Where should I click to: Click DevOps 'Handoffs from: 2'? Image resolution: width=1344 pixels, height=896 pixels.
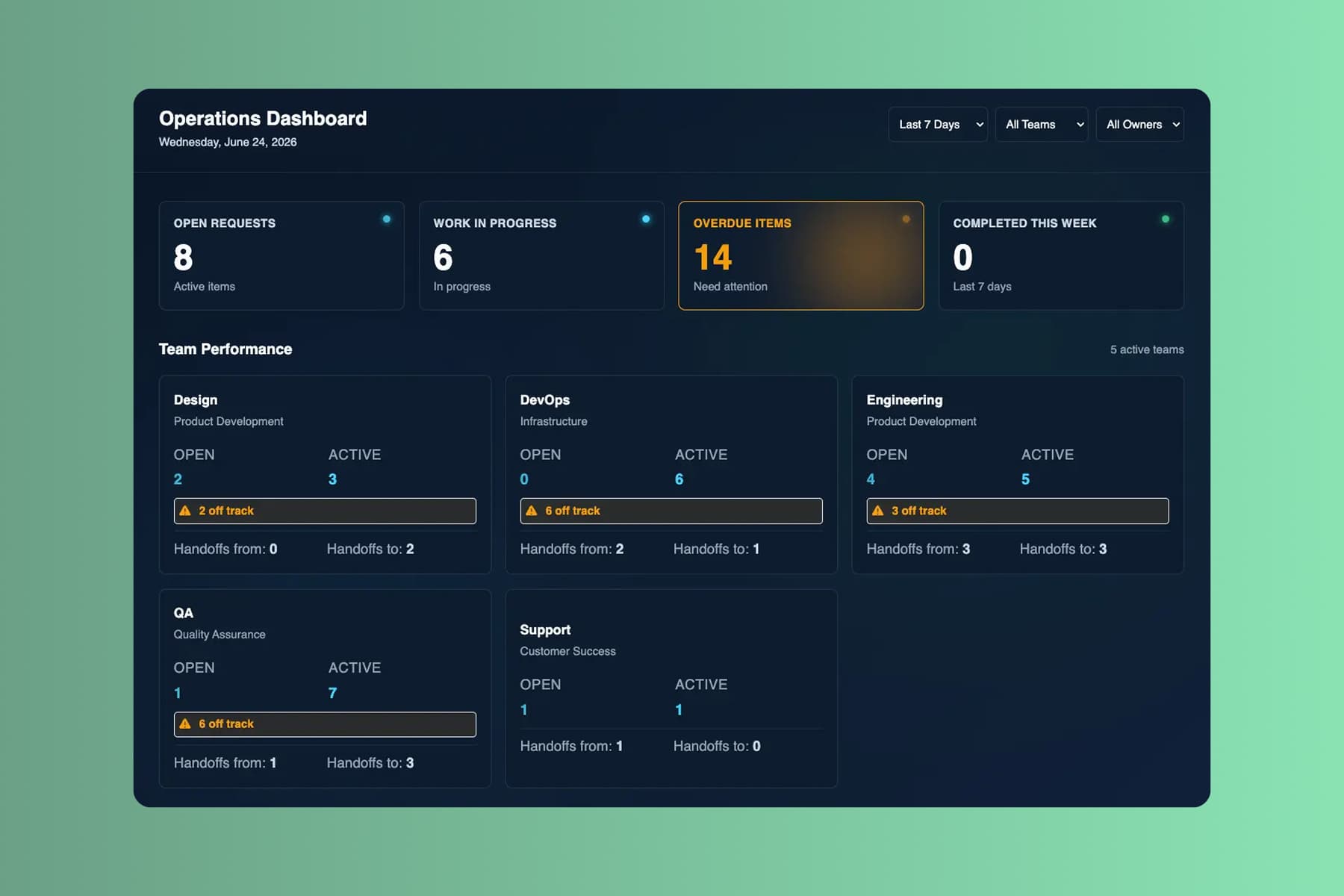point(572,549)
